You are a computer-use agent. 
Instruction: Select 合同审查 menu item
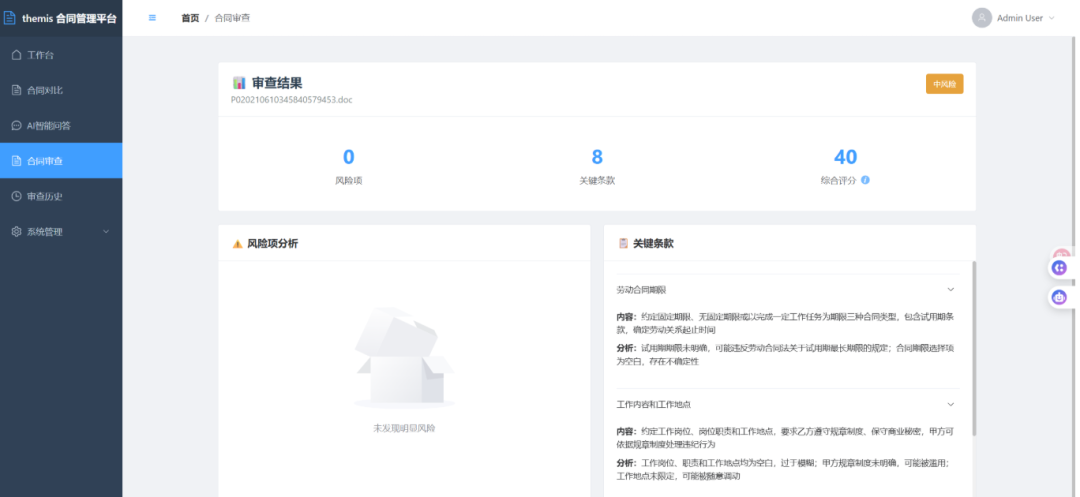[x=61, y=161]
